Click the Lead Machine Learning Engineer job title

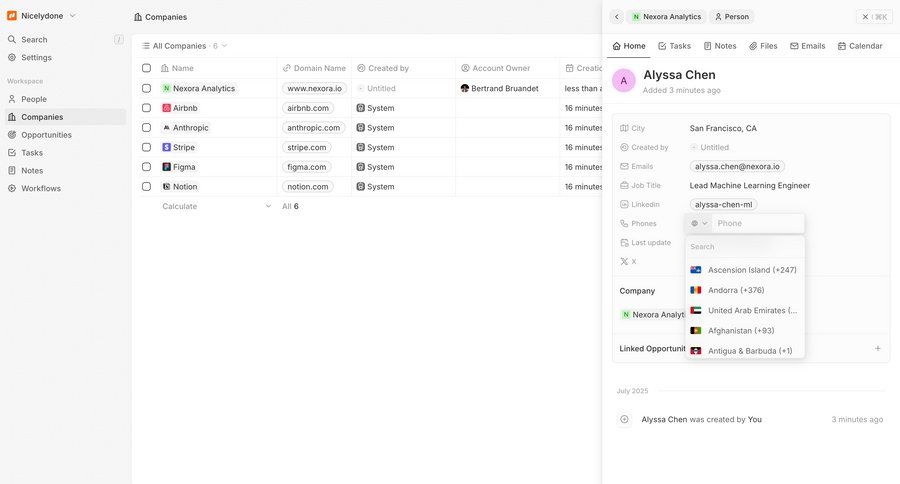pos(750,185)
